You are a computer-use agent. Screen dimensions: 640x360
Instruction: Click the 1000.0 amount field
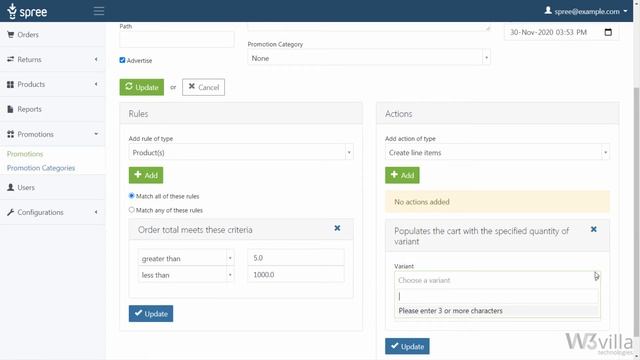pyautogui.click(x=296, y=275)
